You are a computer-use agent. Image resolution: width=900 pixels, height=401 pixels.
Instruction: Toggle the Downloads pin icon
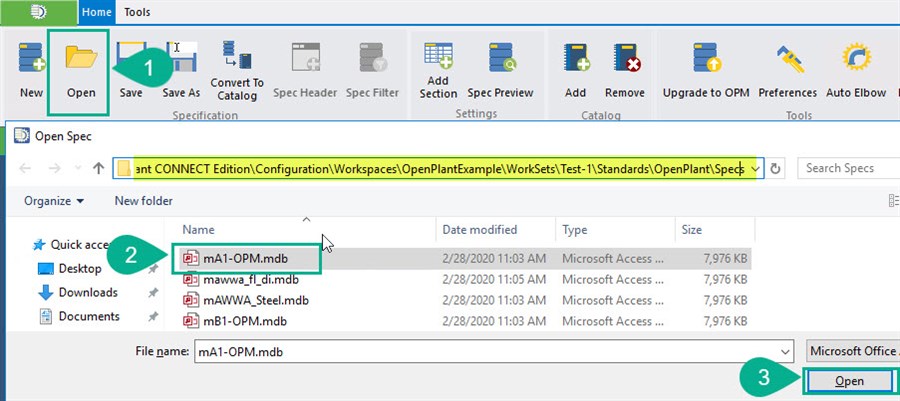[153, 293]
